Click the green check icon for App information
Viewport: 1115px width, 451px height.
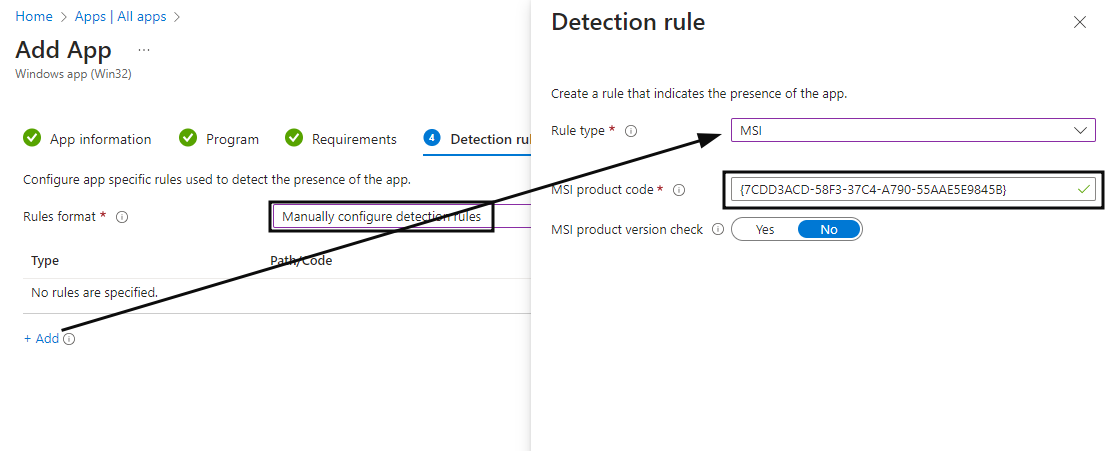point(32,138)
